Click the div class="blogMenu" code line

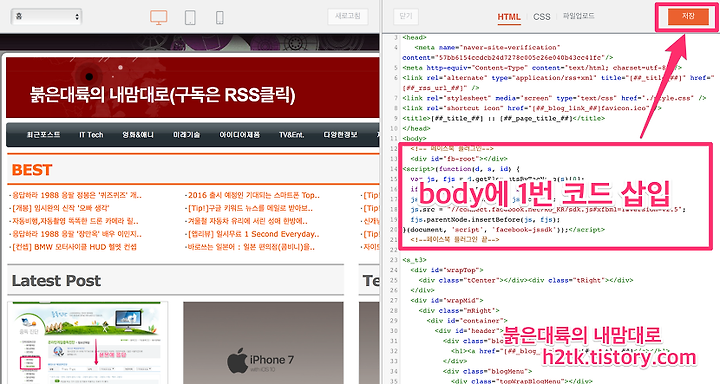488,371
